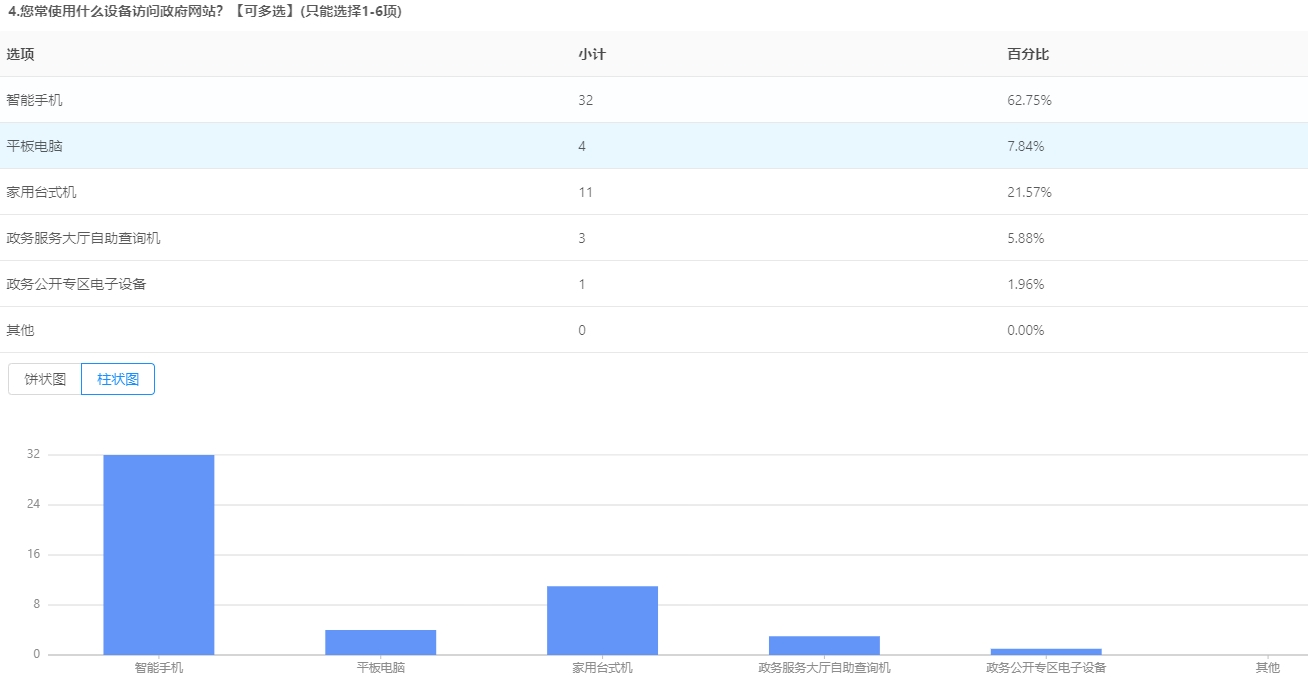1308x688 pixels.
Task: Click the tallest blue bar for 智能手机
Action: click(158, 555)
